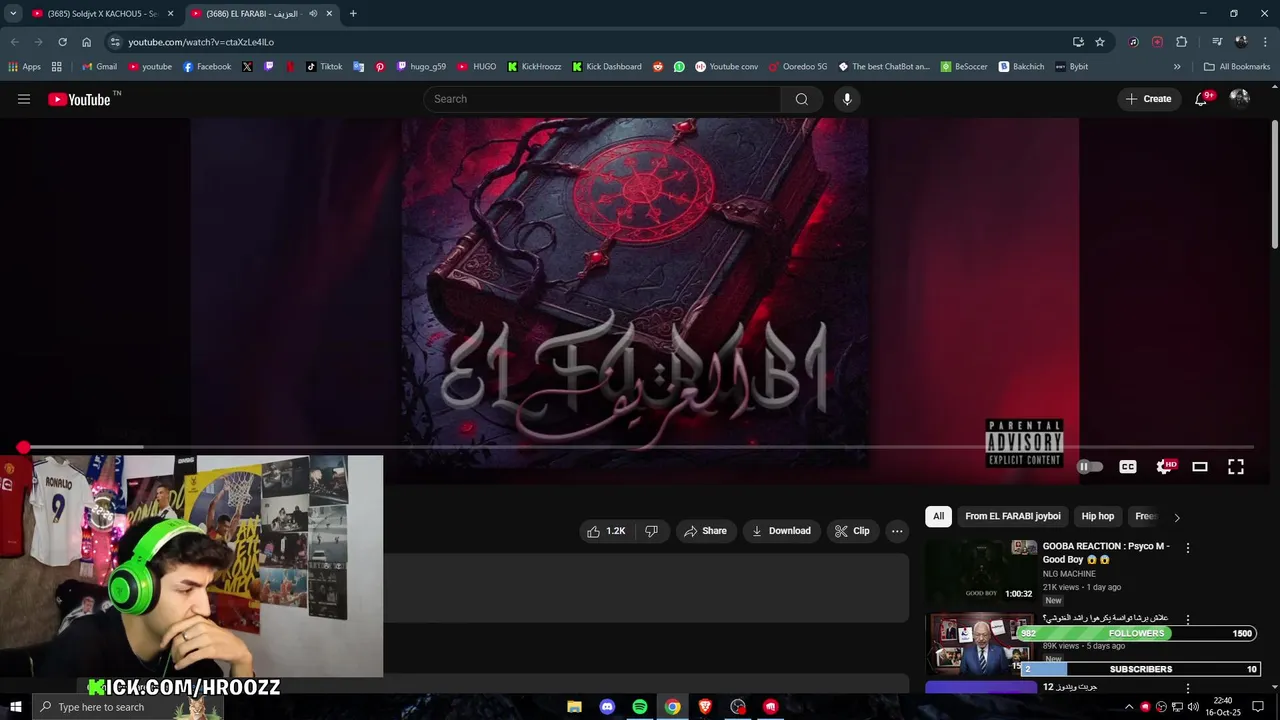This screenshot has width=1280, height=720.
Task: Select From EL FARABI joyboi chip
Action: click(x=1013, y=517)
